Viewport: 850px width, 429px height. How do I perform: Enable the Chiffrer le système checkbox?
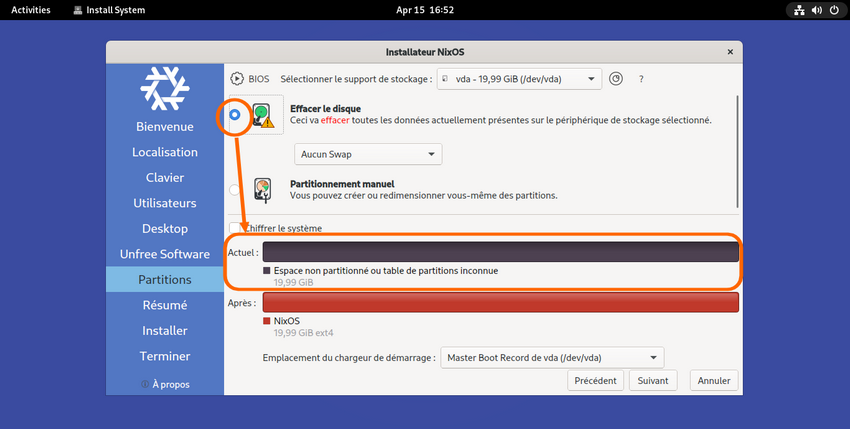(x=236, y=228)
